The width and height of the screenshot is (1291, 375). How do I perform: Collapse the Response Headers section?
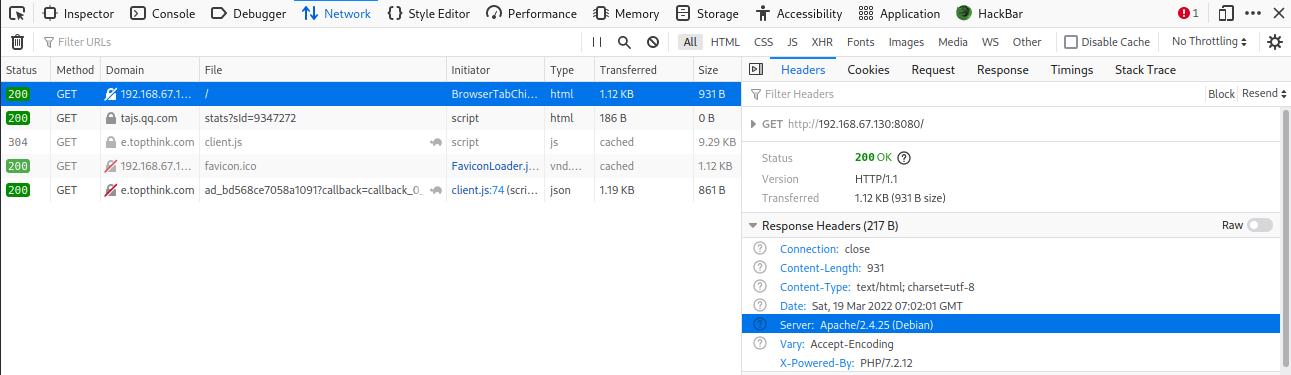(x=753, y=226)
